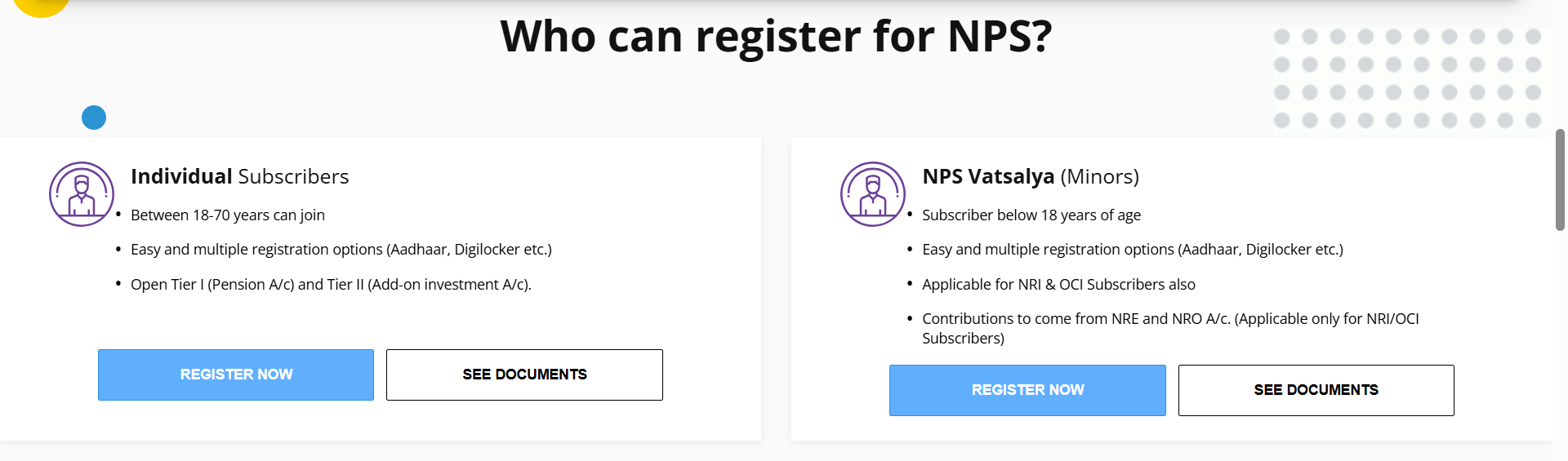
Task: See Documents for NPS Vatsalya minors
Action: [x=1316, y=390]
